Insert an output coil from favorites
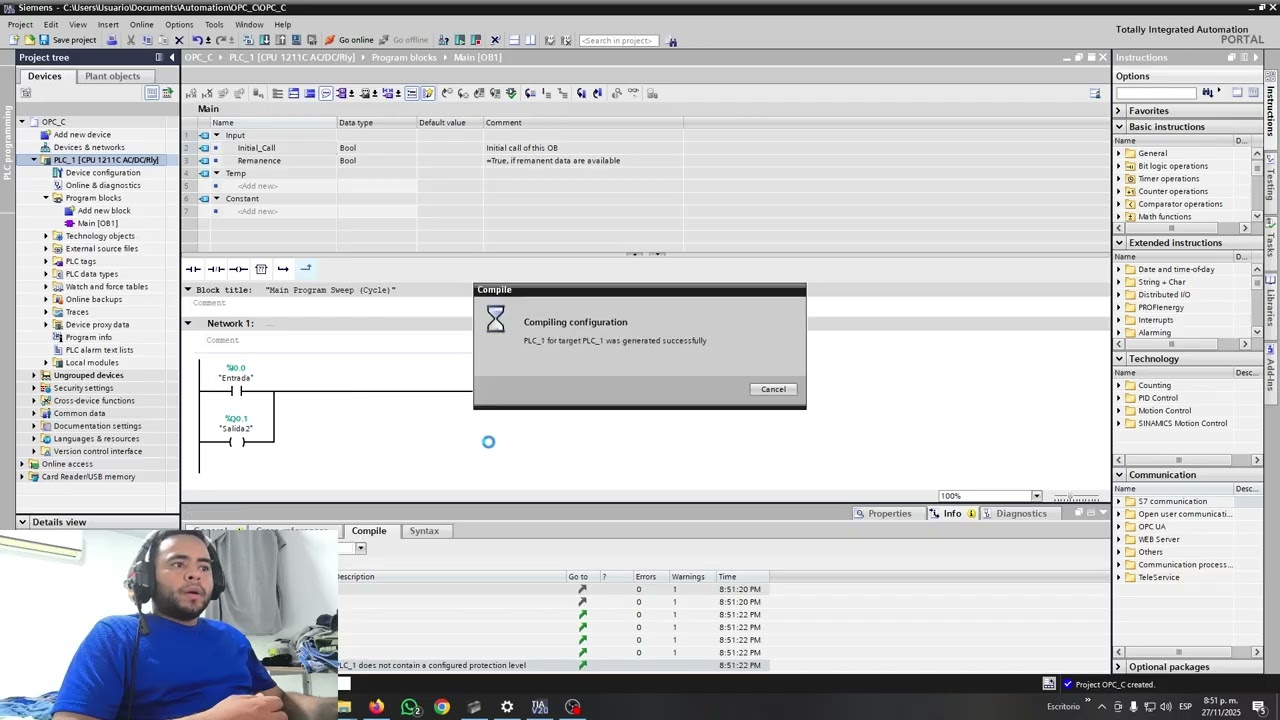Viewport: 1280px width, 720px height. coord(238,269)
